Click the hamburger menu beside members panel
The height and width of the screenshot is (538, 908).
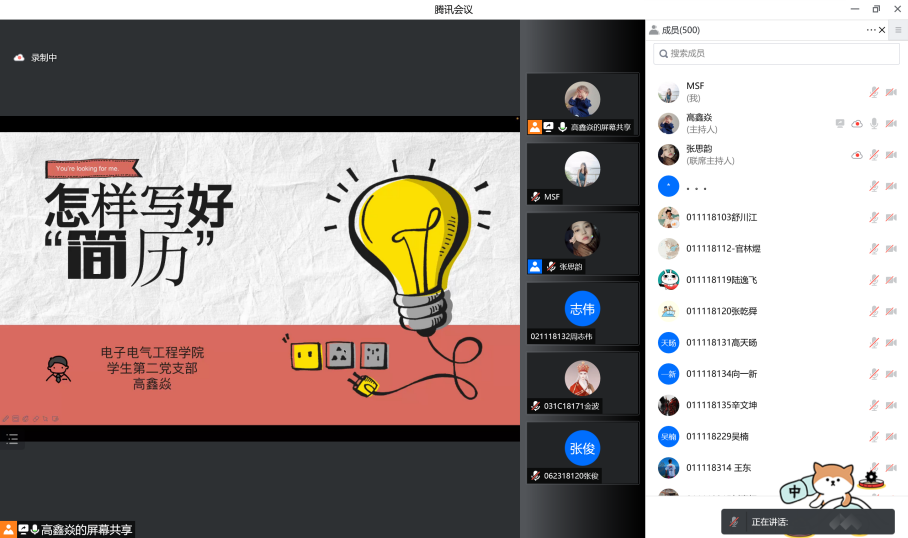(x=897, y=30)
